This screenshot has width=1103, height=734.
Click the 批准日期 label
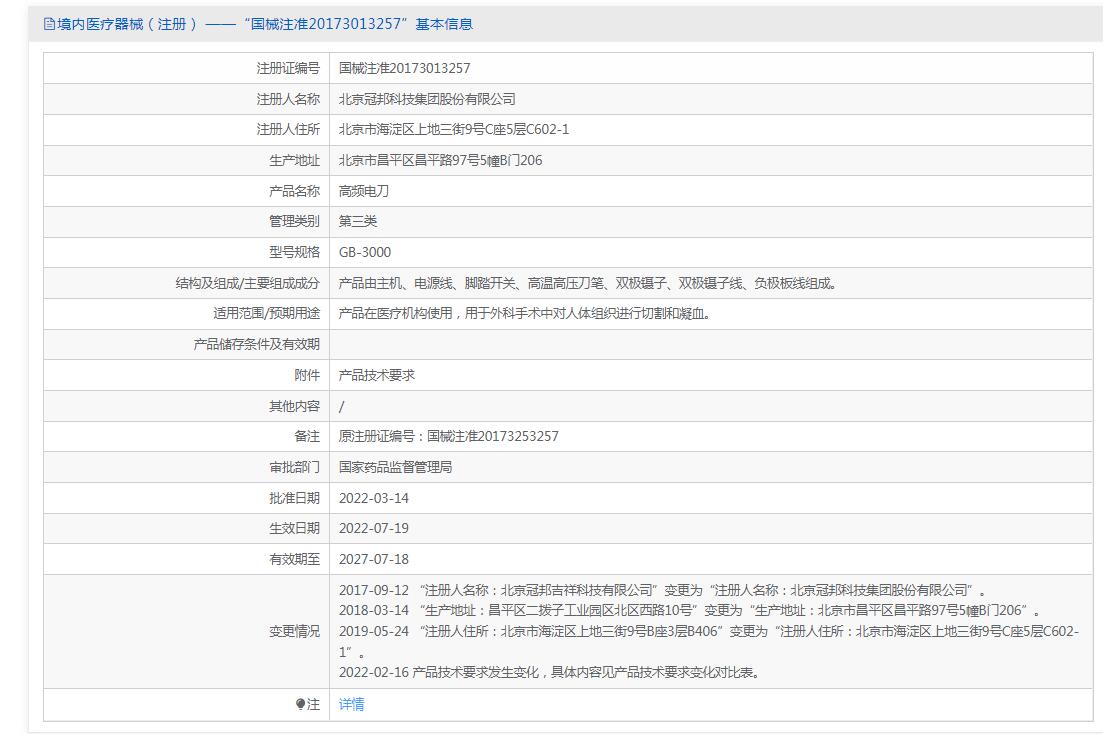pos(294,498)
